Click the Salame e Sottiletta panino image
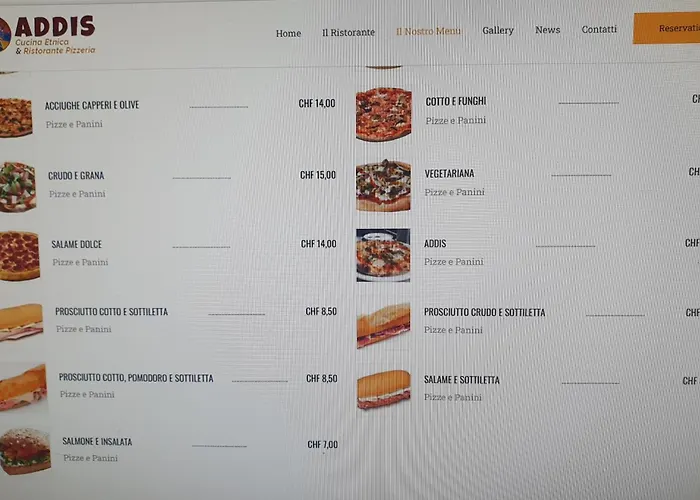This screenshot has height=500, width=700. 383,390
